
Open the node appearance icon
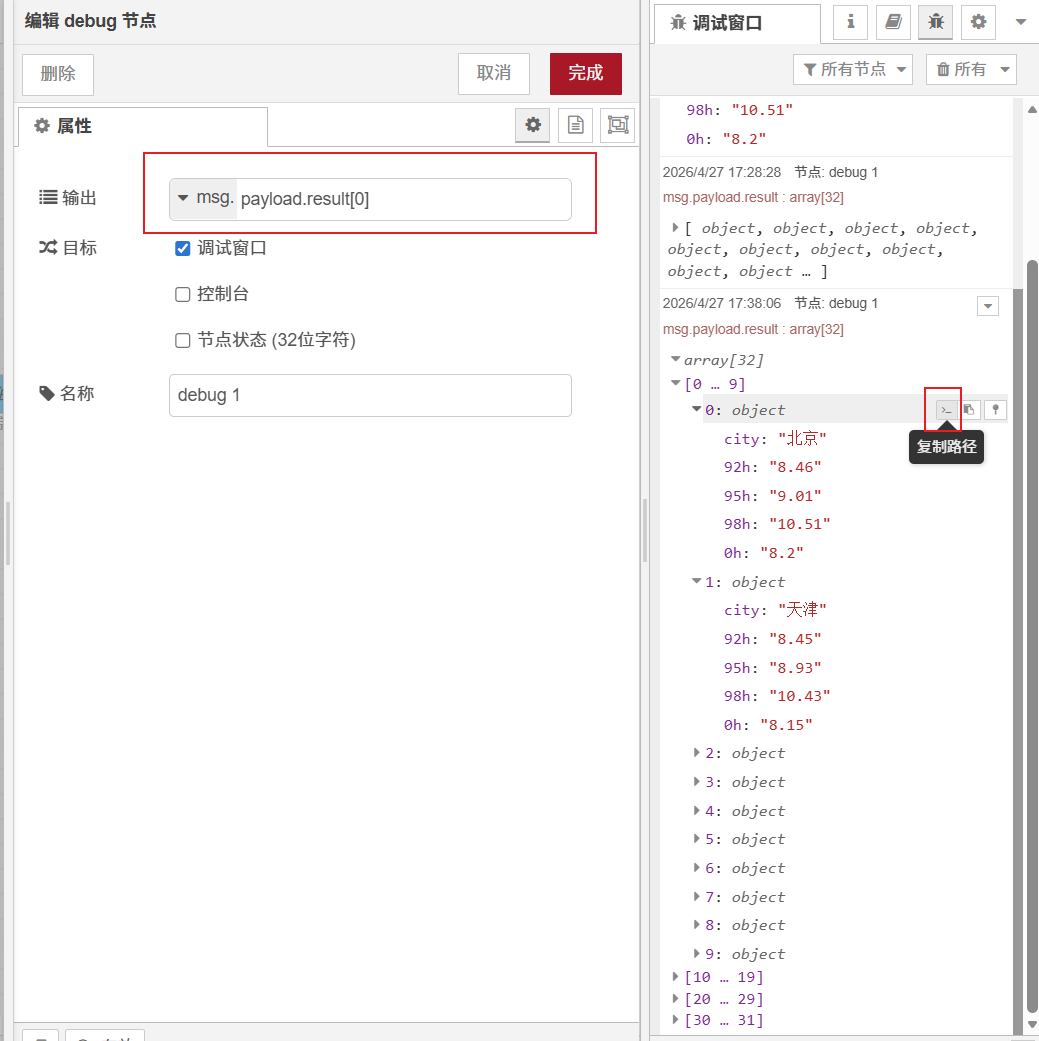(617, 125)
